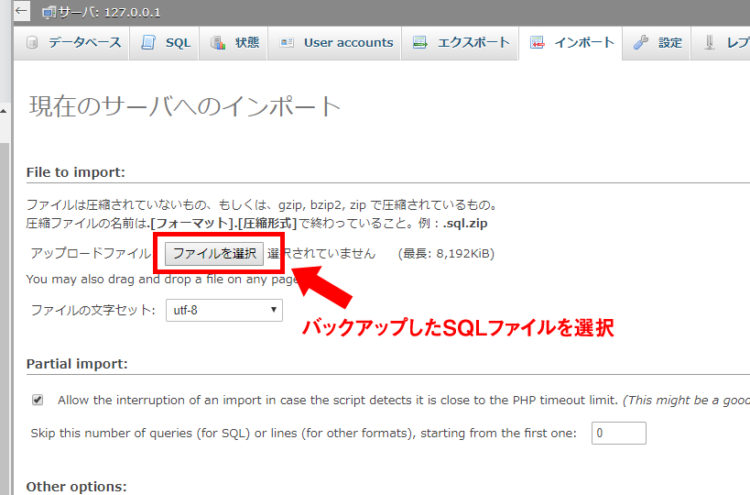Click the server icon in the breadcrumb
The width and height of the screenshot is (750, 495).
49,13
